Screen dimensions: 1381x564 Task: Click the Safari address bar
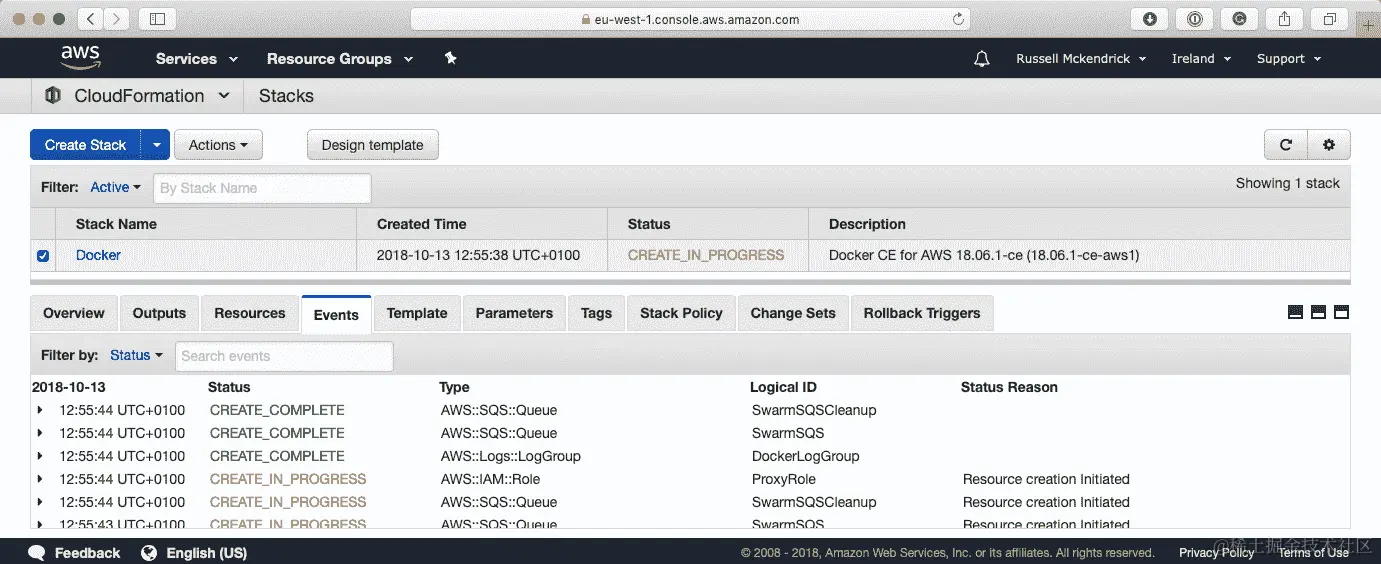[x=689, y=19]
